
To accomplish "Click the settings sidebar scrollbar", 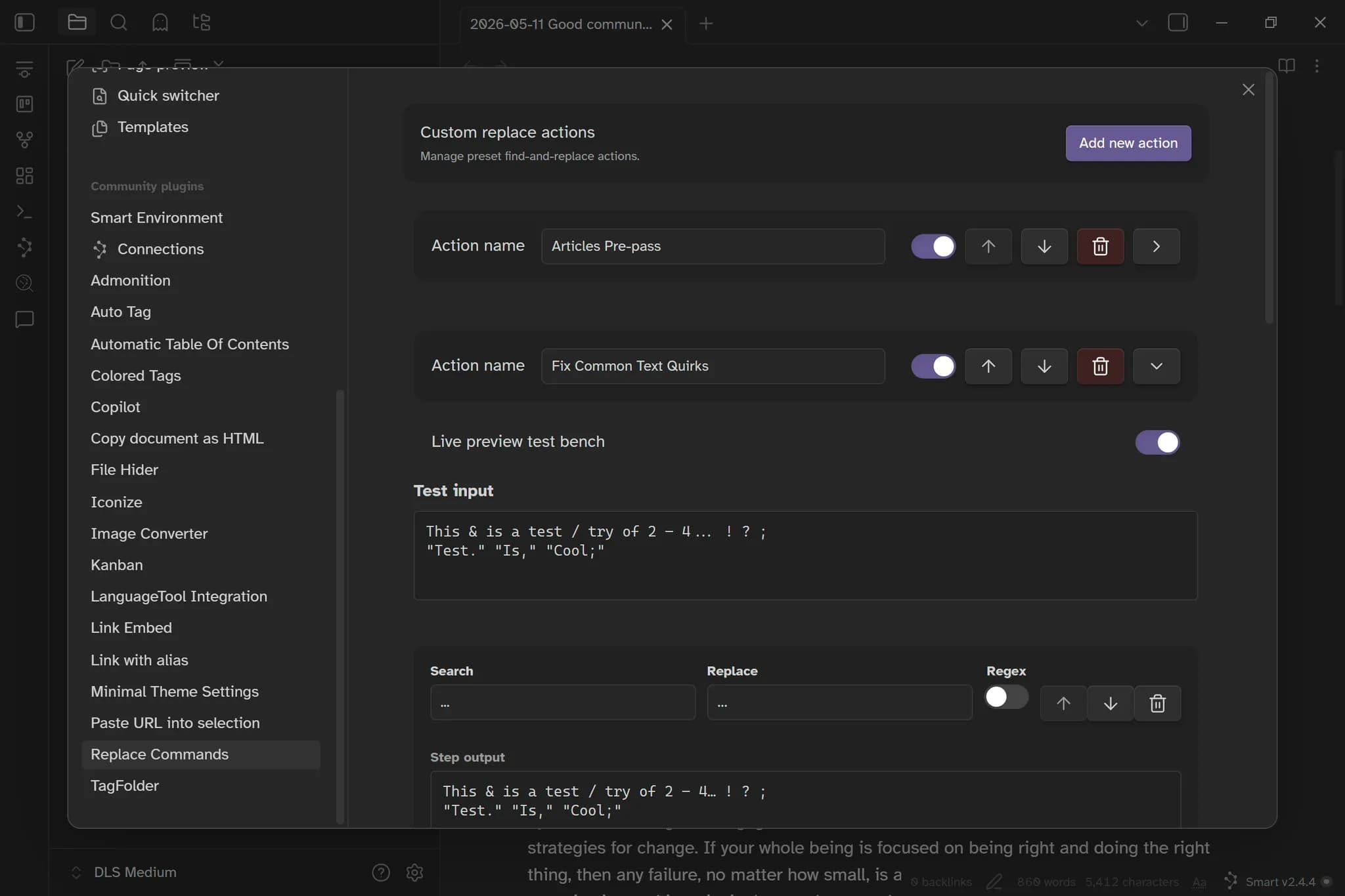I will click(340, 607).
